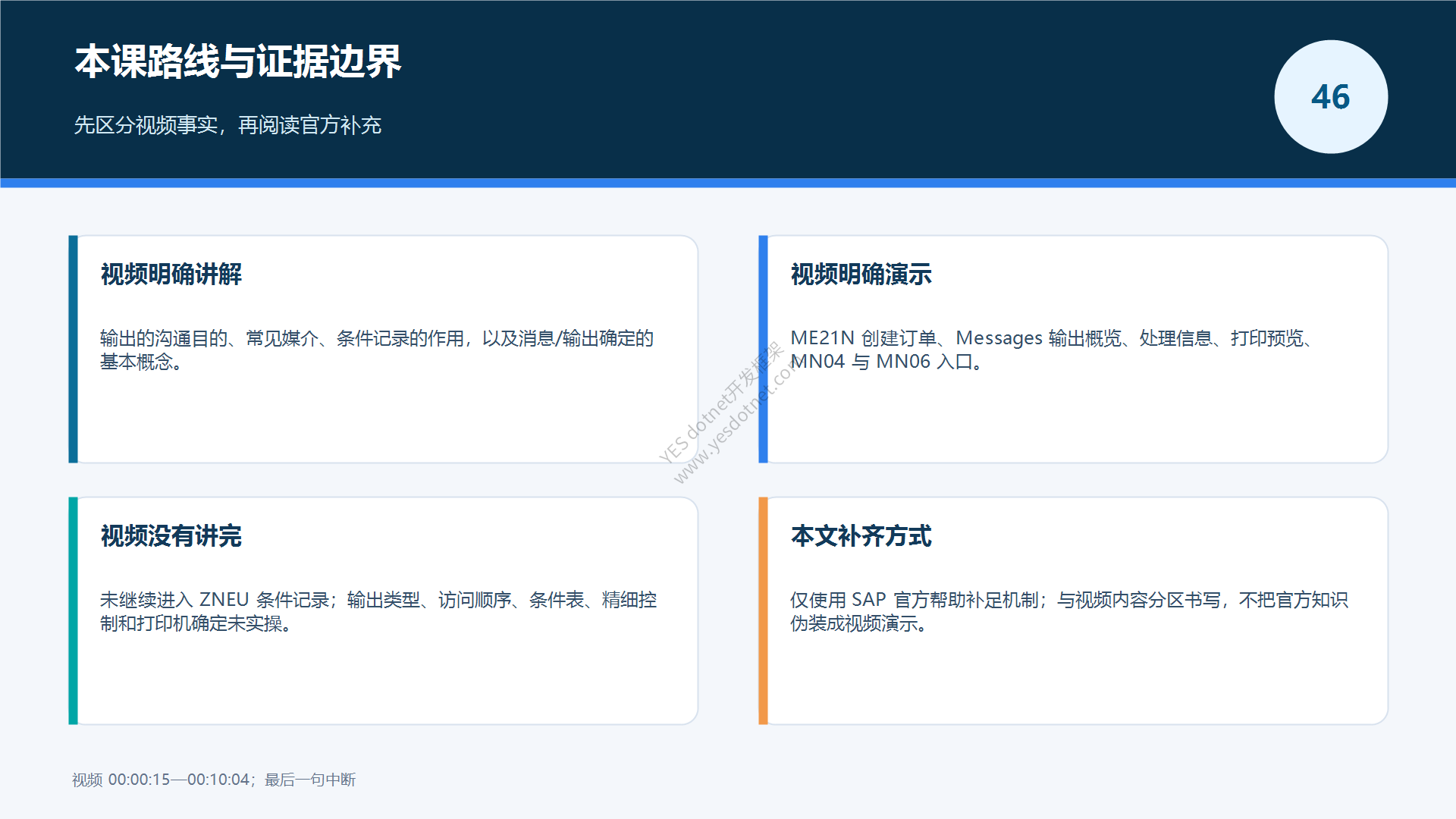
Task: Click body text starting 输出的沟通目的
Action: coord(377,350)
